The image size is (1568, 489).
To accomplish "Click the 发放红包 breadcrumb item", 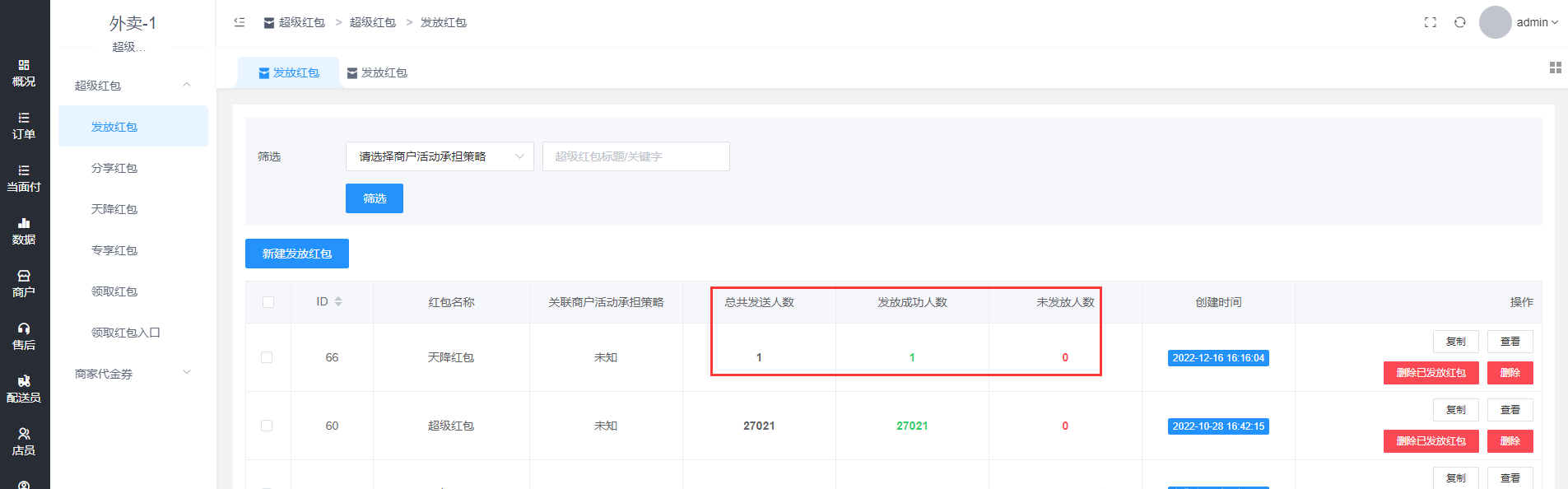I will pyautogui.click(x=444, y=22).
